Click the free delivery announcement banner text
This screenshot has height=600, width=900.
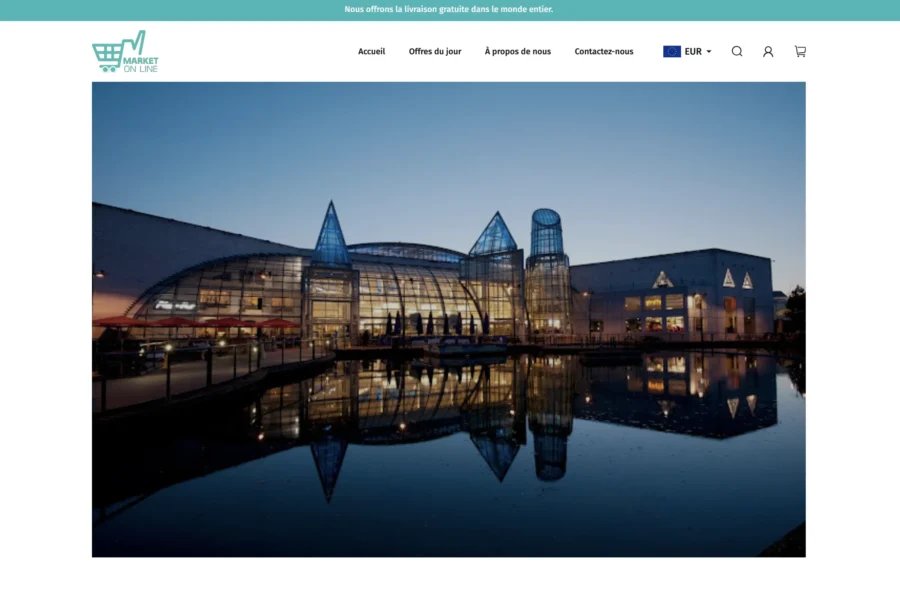pos(449,9)
